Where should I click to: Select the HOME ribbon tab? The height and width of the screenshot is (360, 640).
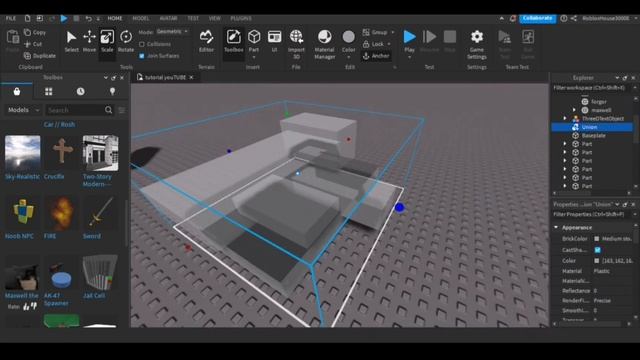(115, 18)
